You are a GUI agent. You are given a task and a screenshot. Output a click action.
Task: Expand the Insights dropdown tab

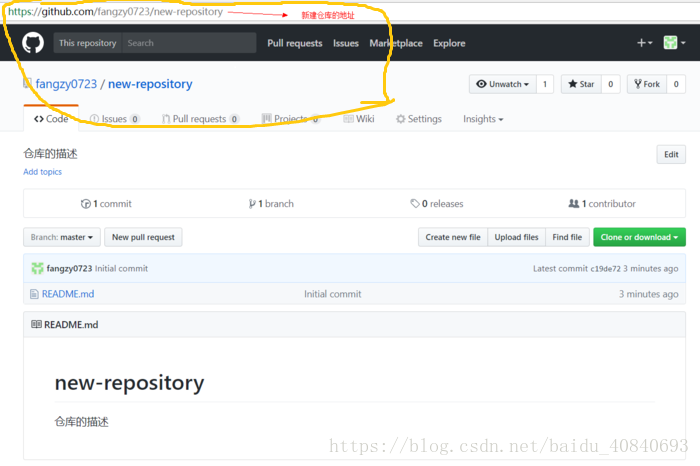[x=483, y=119]
